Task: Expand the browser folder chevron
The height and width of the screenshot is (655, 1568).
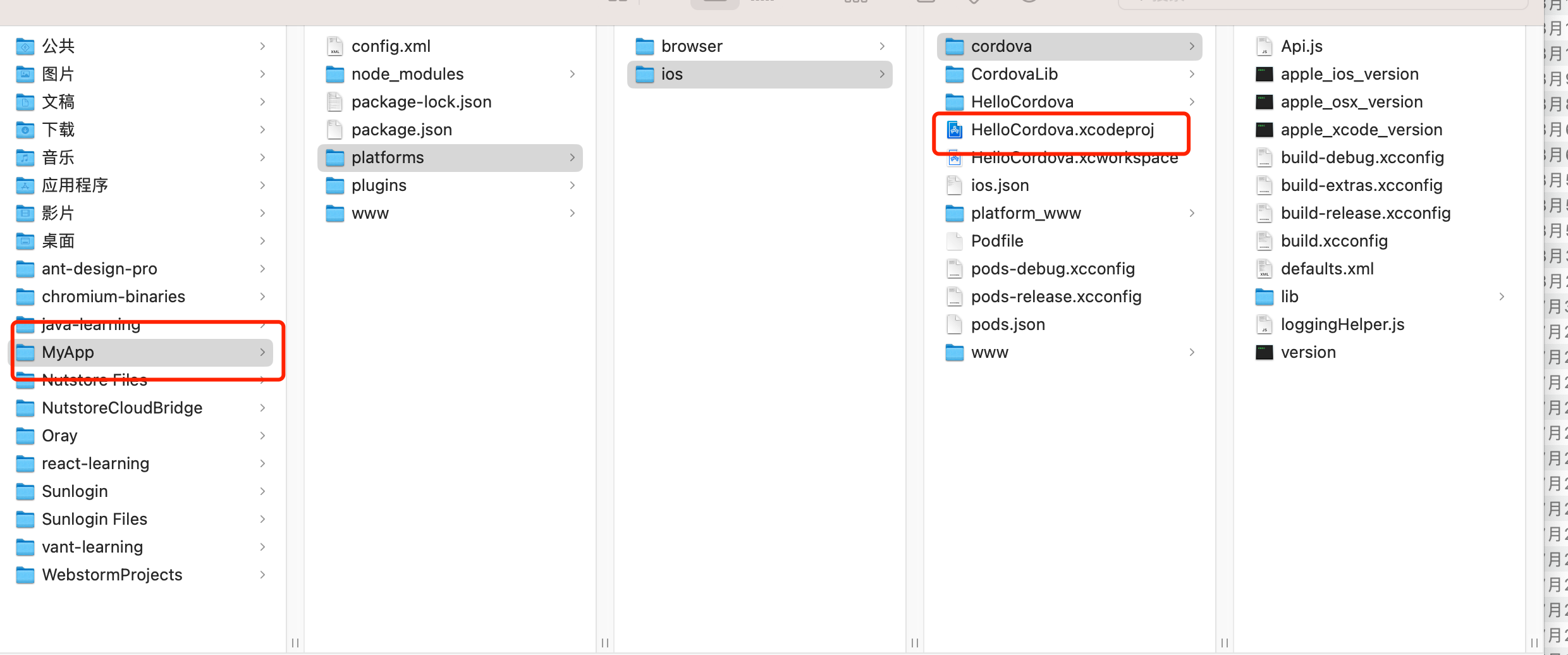Action: [882, 46]
